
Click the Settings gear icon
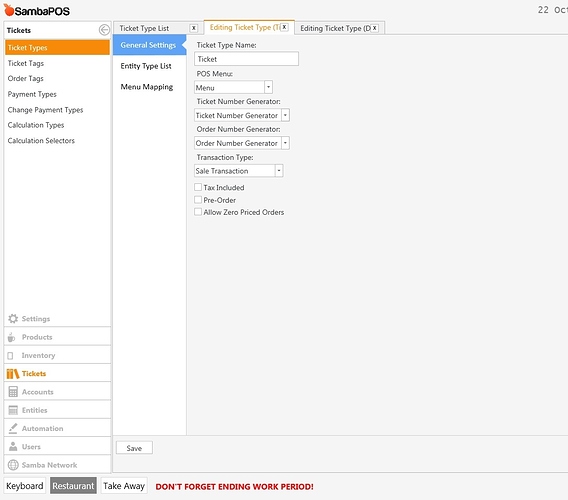click(x=13, y=318)
